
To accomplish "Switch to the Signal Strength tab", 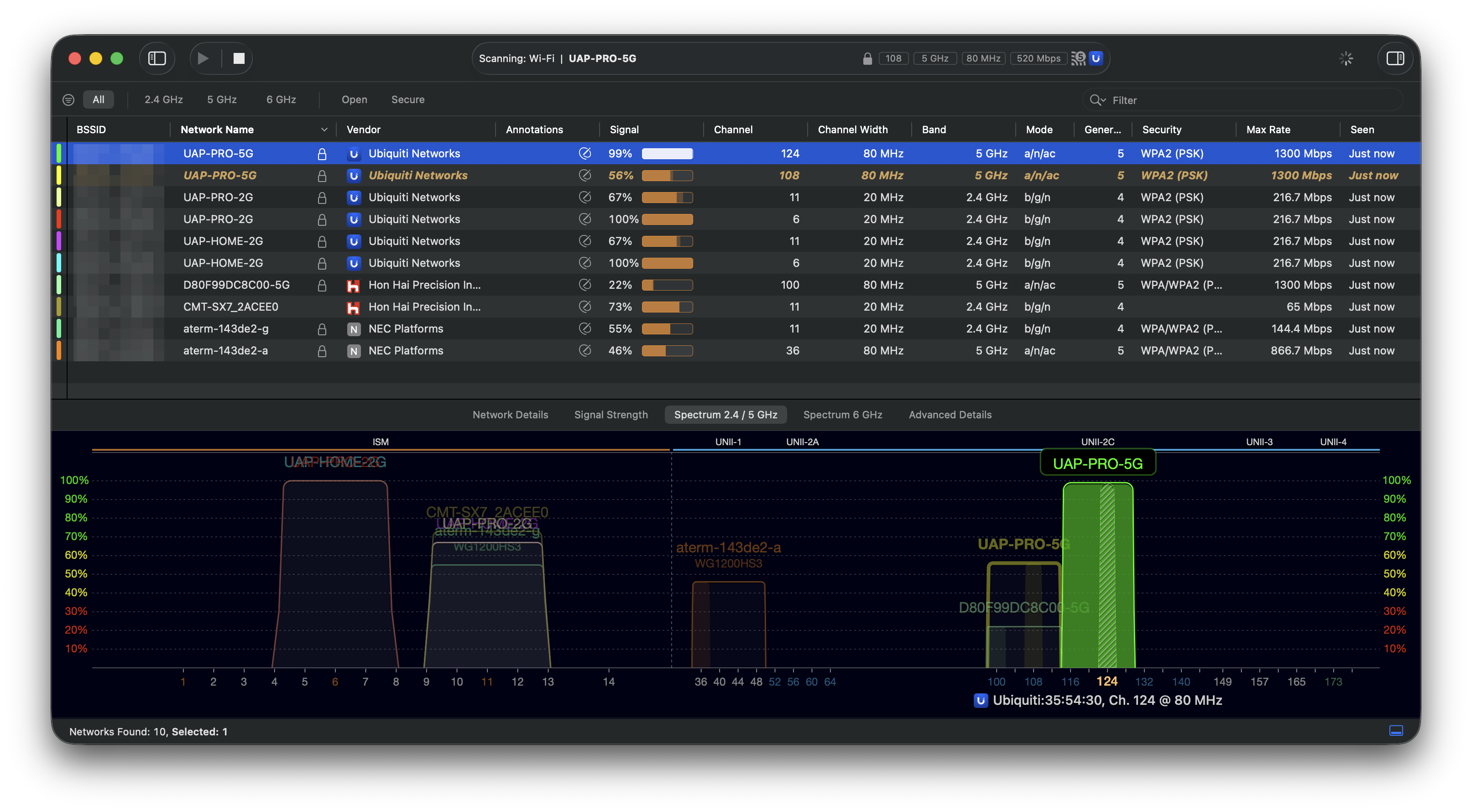I will (x=610, y=415).
